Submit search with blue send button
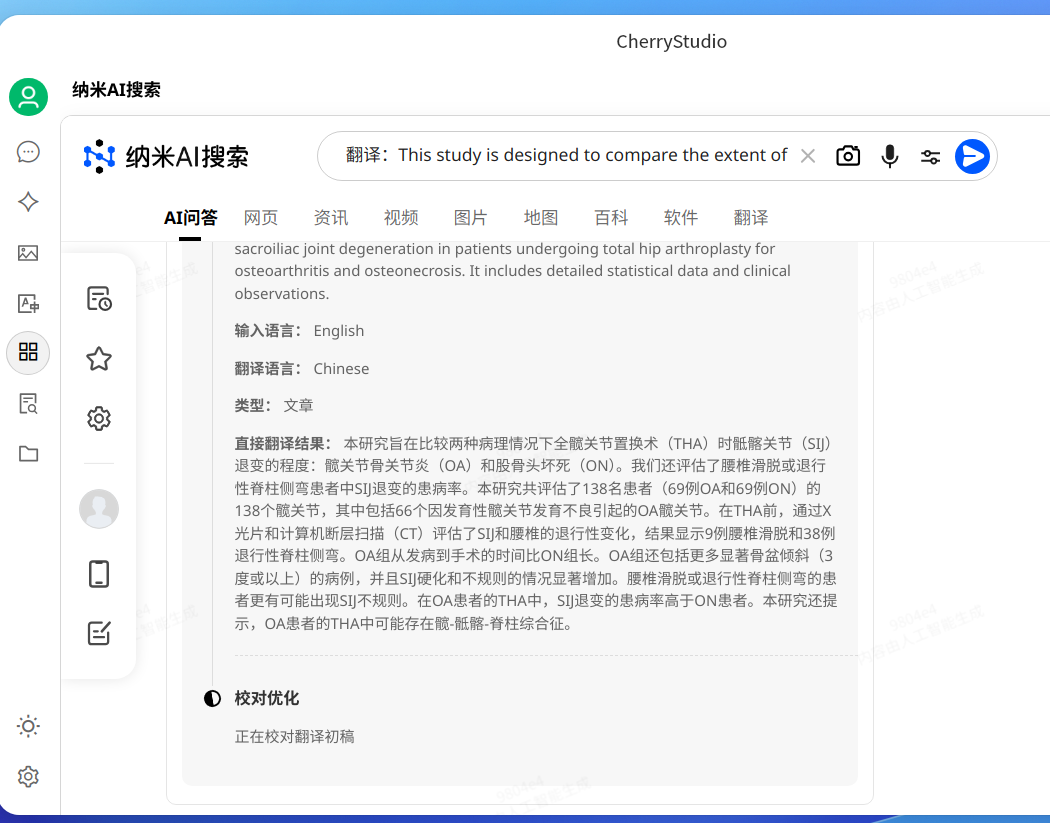This screenshot has width=1050, height=823. (x=972, y=156)
